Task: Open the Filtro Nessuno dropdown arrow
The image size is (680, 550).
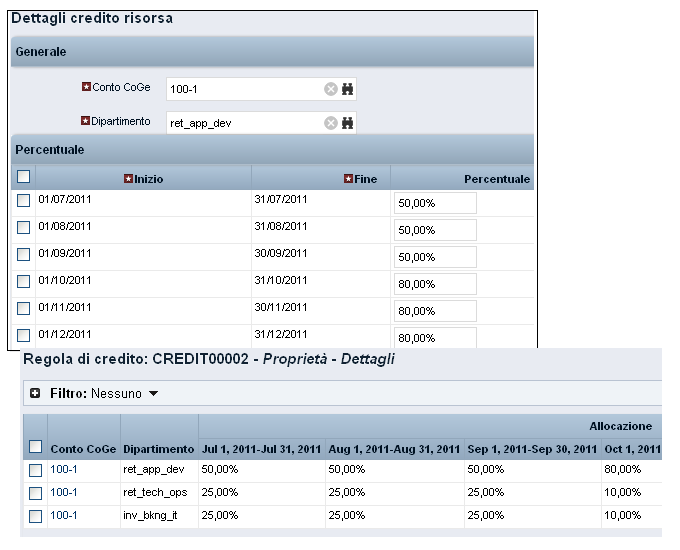Action: click(x=154, y=394)
